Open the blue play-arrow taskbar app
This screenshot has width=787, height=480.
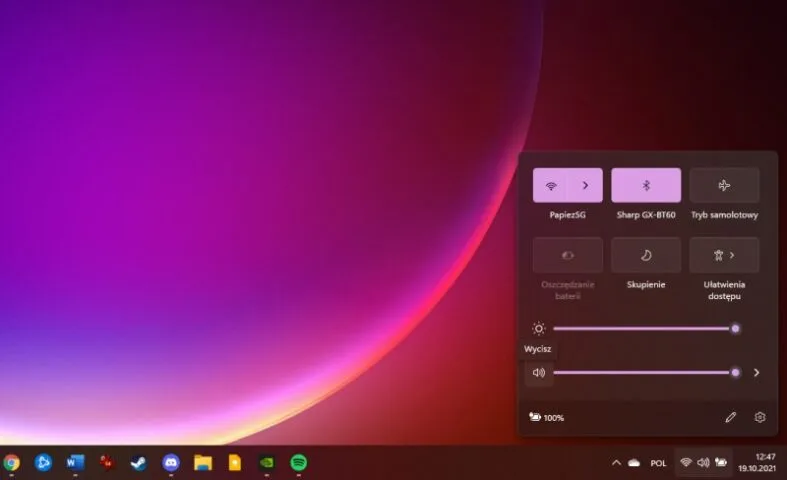[43, 462]
